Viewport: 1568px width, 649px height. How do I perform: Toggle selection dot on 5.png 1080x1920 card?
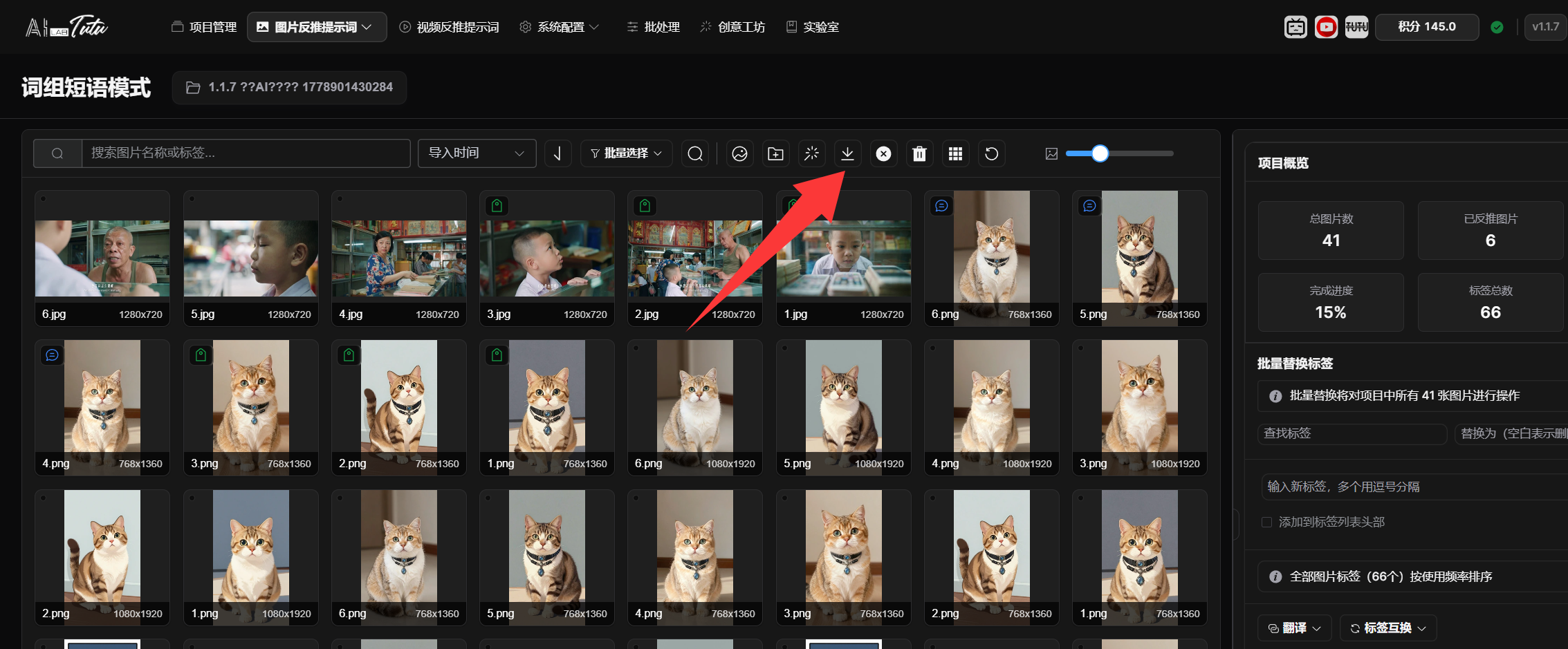tap(784, 348)
